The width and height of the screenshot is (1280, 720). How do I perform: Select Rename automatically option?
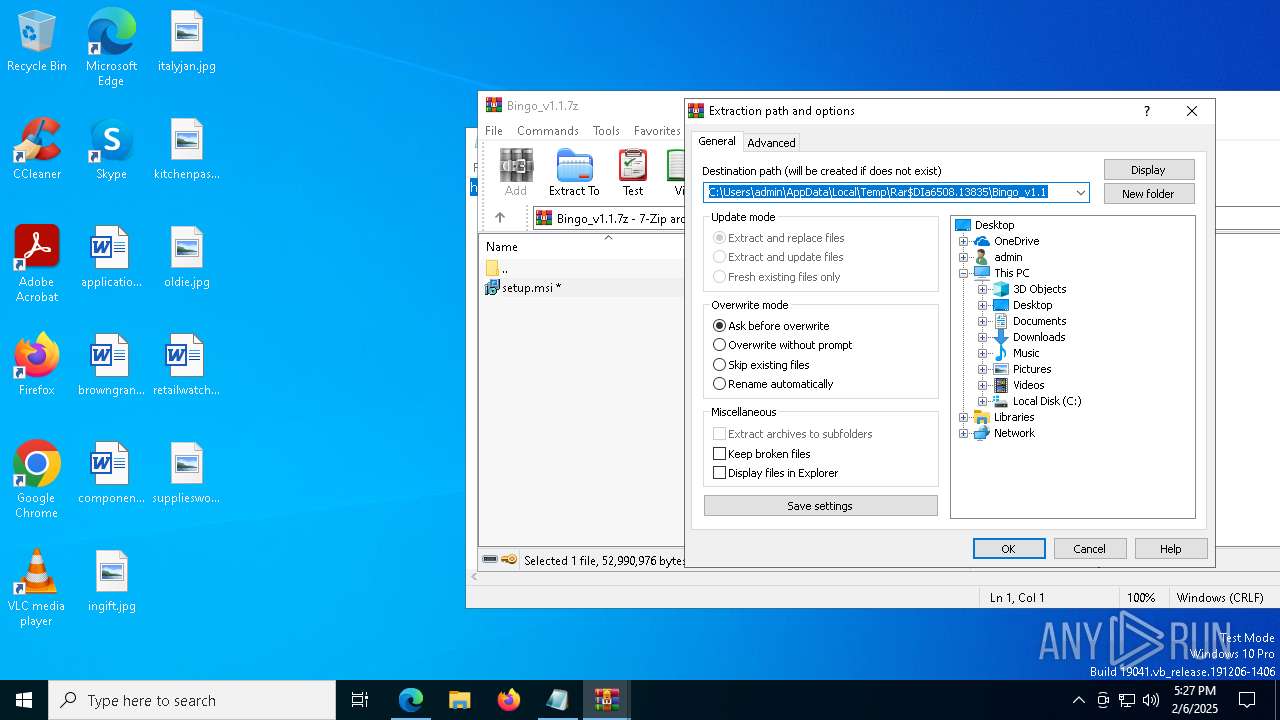(773, 384)
